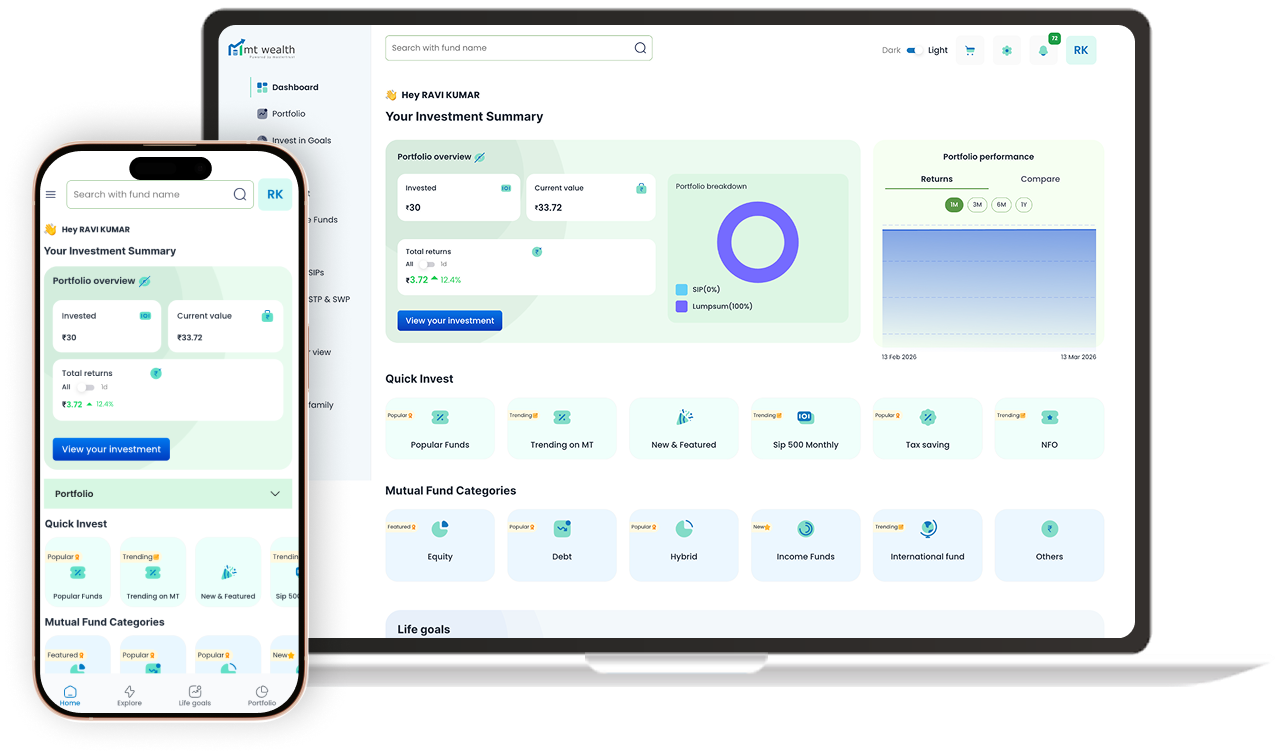
Task: Switch to the Compare tab
Action: coord(1040,179)
